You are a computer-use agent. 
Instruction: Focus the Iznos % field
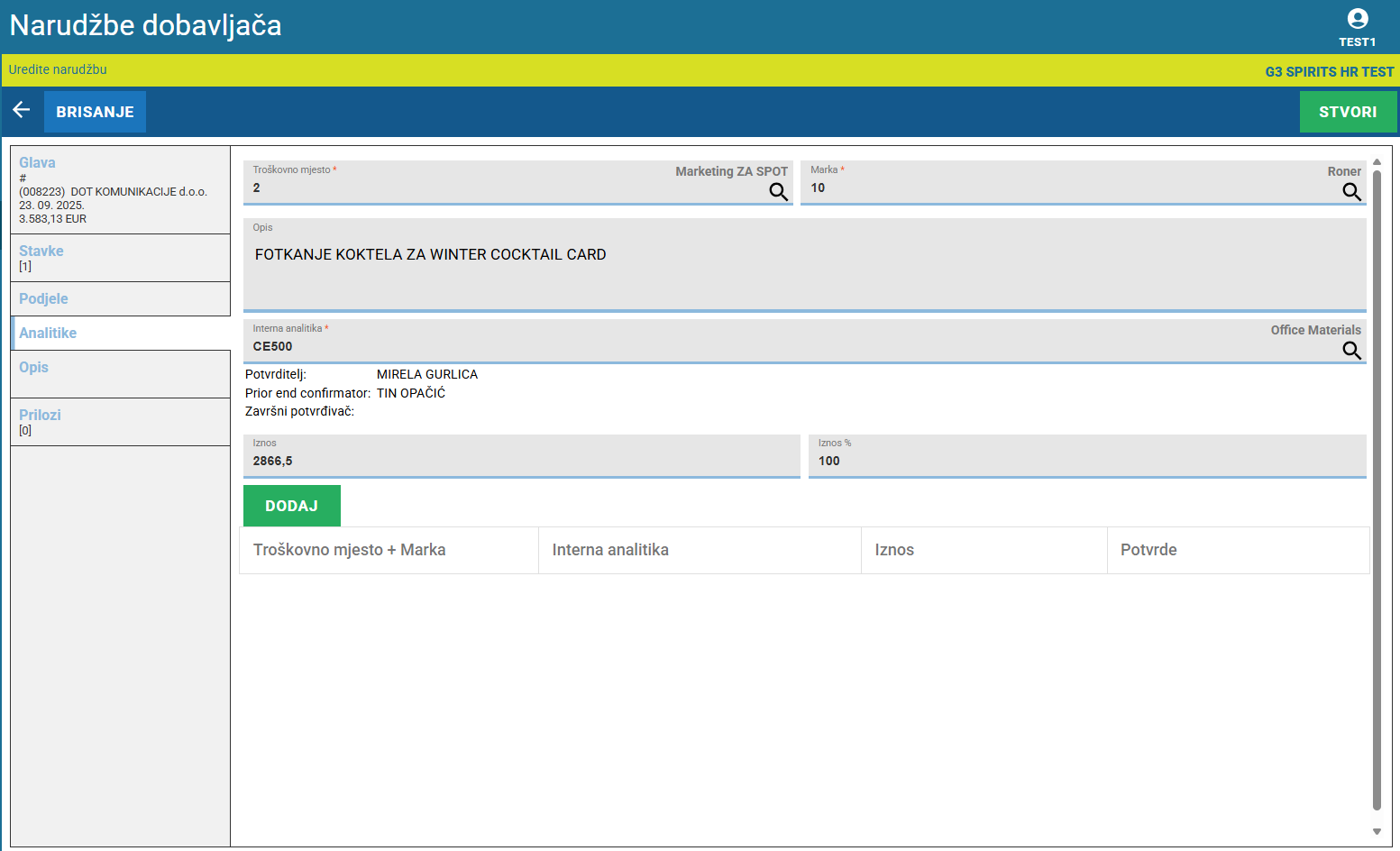(x=1086, y=461)
